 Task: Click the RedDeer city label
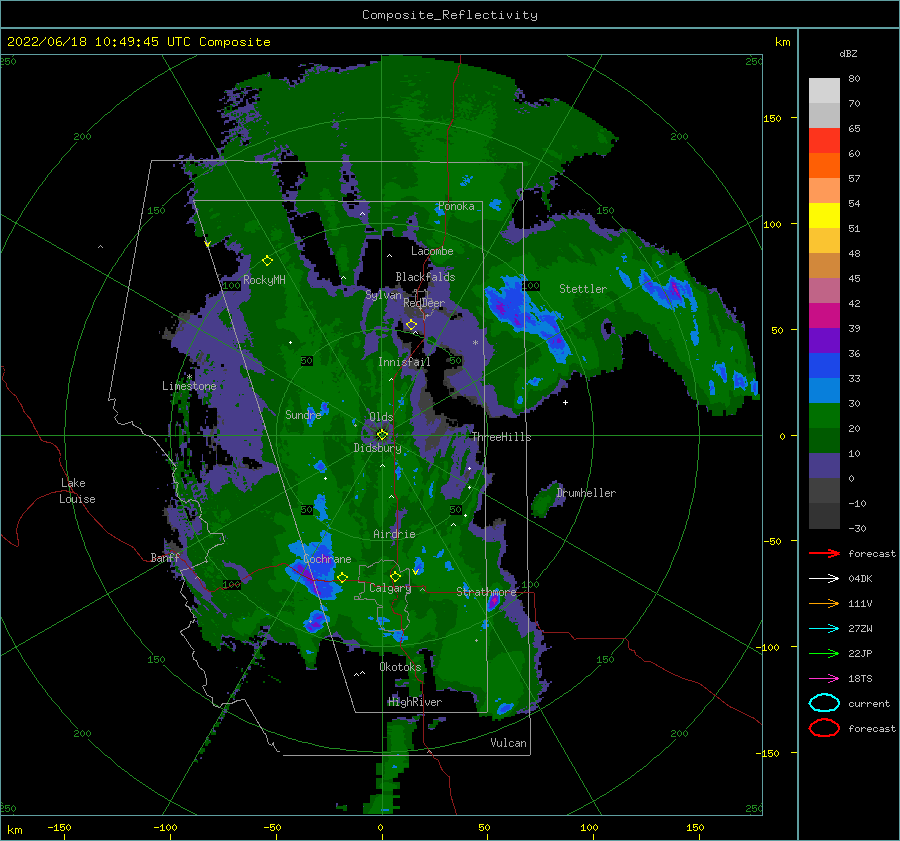(424, 303)
